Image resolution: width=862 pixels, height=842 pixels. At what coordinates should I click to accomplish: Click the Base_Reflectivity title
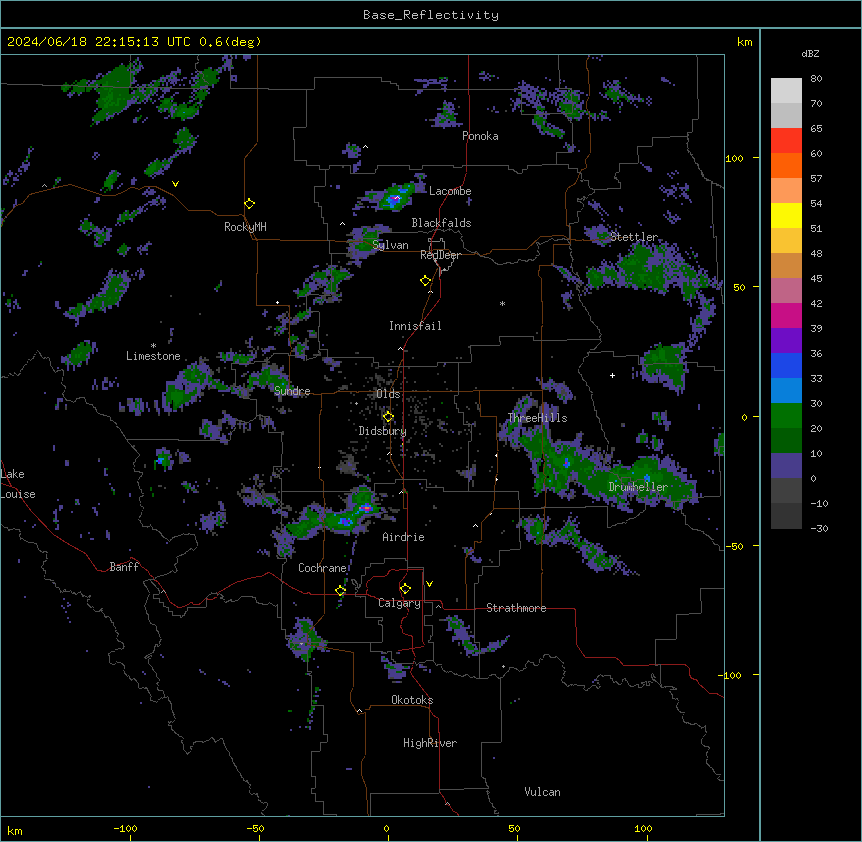(x=431, y=15)
